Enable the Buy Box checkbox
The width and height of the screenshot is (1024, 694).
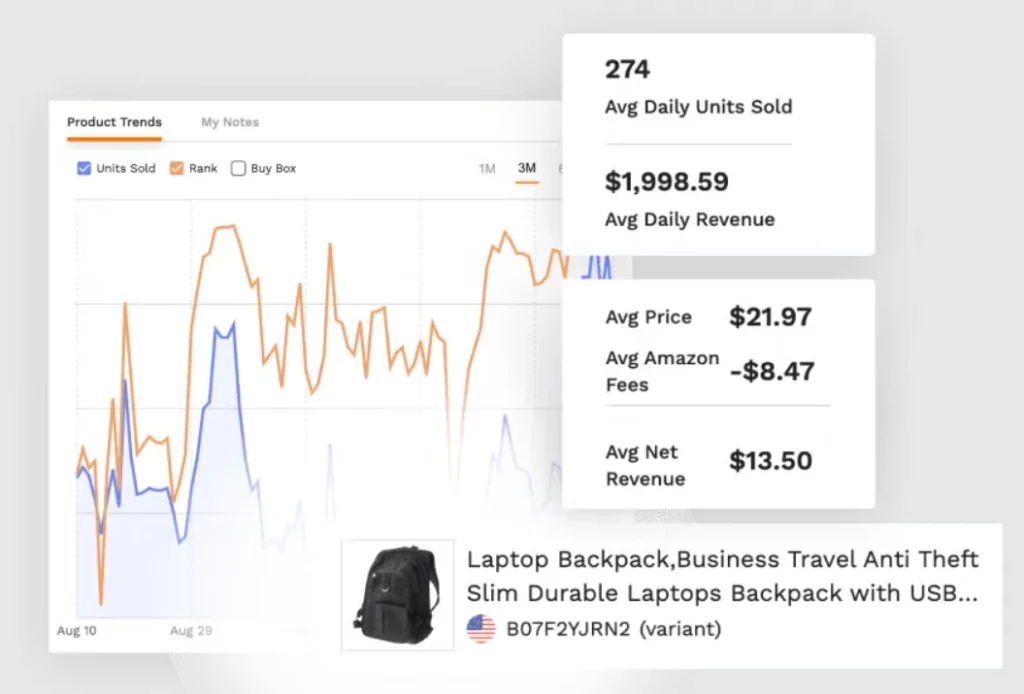click(238, 168)
